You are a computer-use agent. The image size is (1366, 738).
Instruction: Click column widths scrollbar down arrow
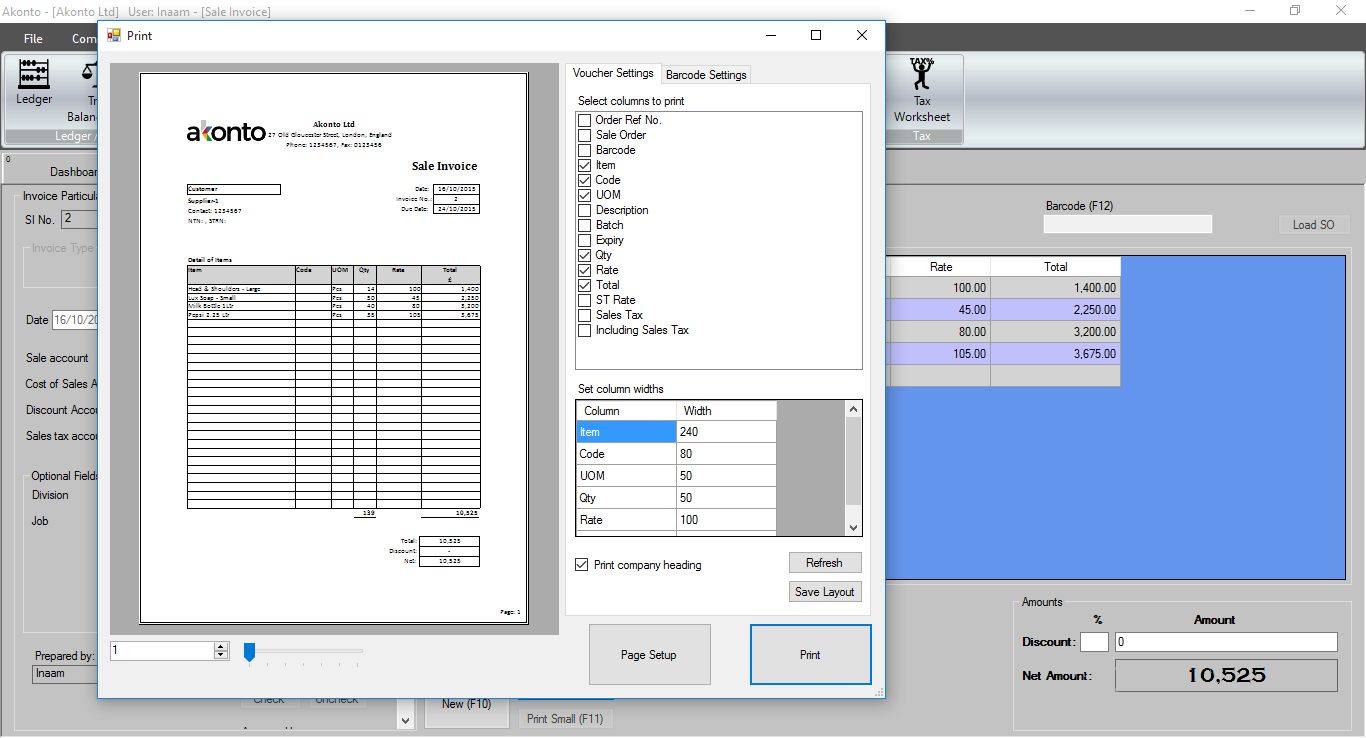(853, 527)
